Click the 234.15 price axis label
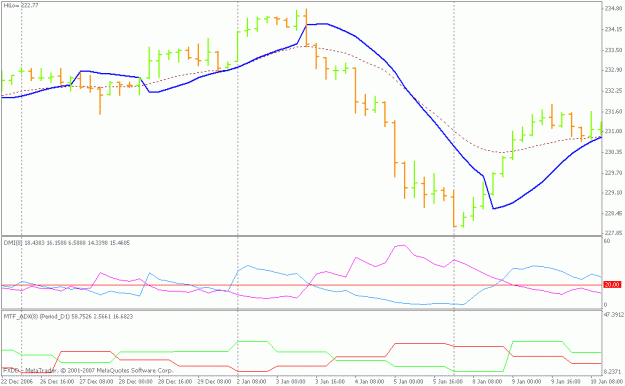 click(613, 29)
